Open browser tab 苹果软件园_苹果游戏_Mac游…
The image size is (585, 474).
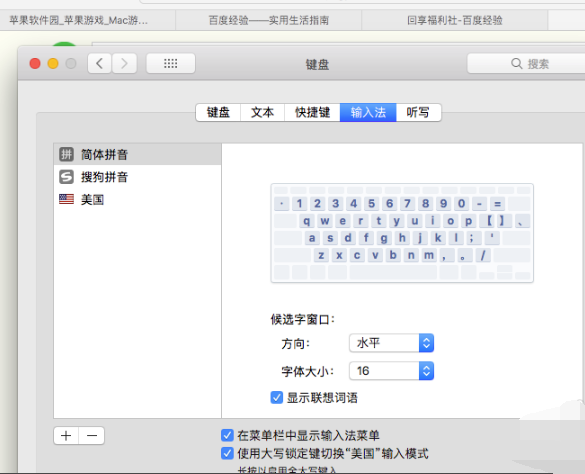tap(88, 20)
